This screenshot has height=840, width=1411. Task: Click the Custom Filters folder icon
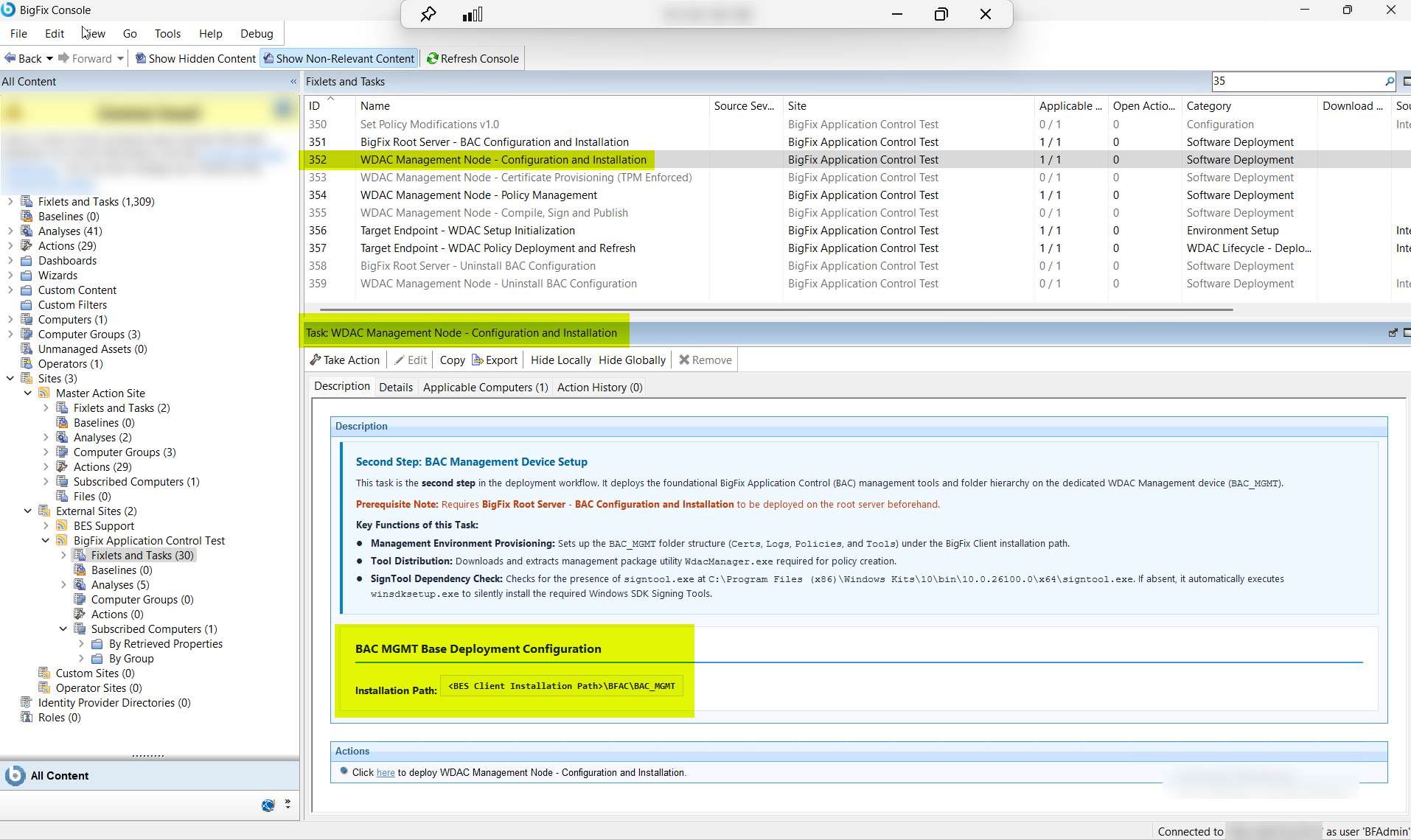(27, 305)
